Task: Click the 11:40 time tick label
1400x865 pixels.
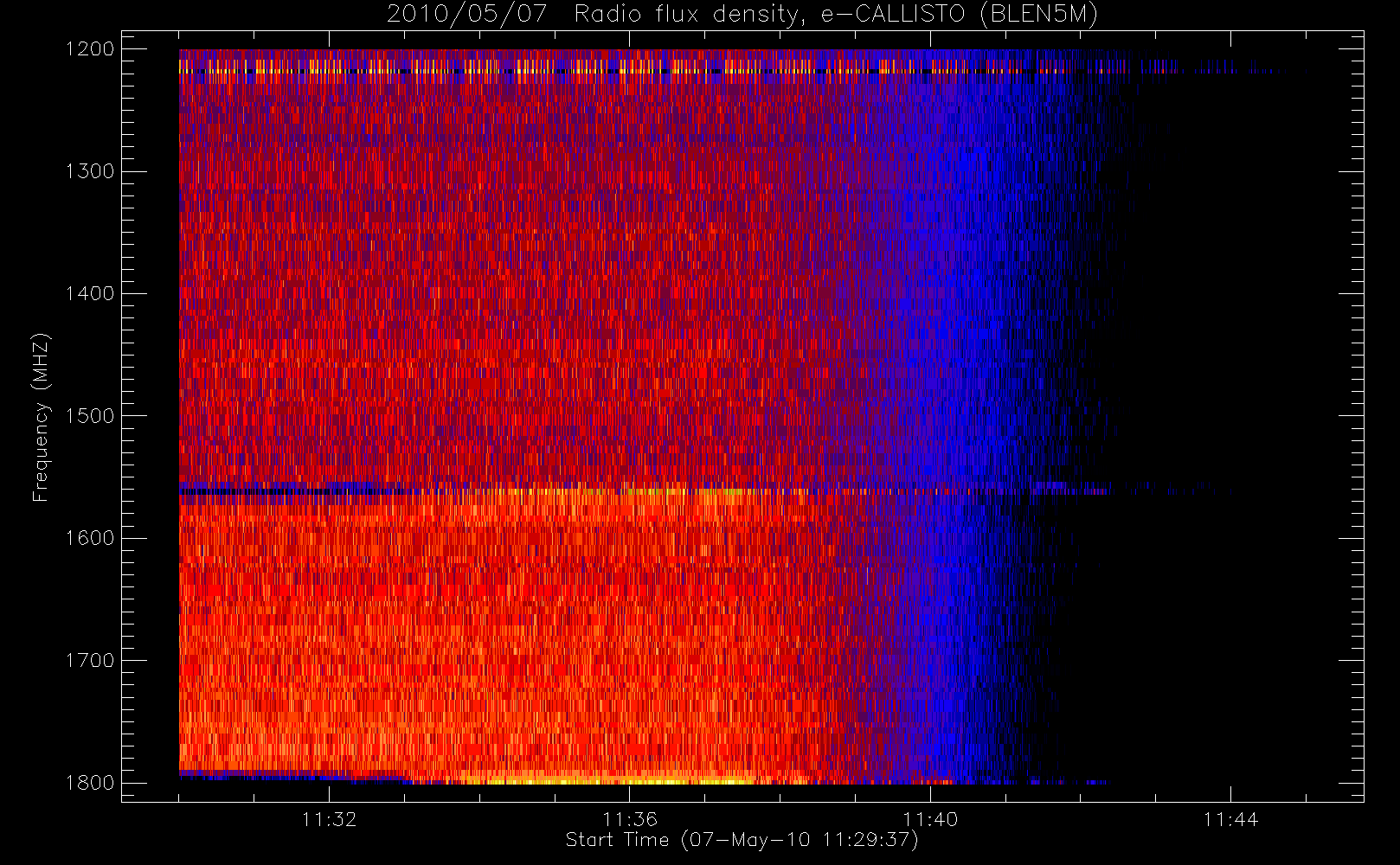Action: coord(930,819)
